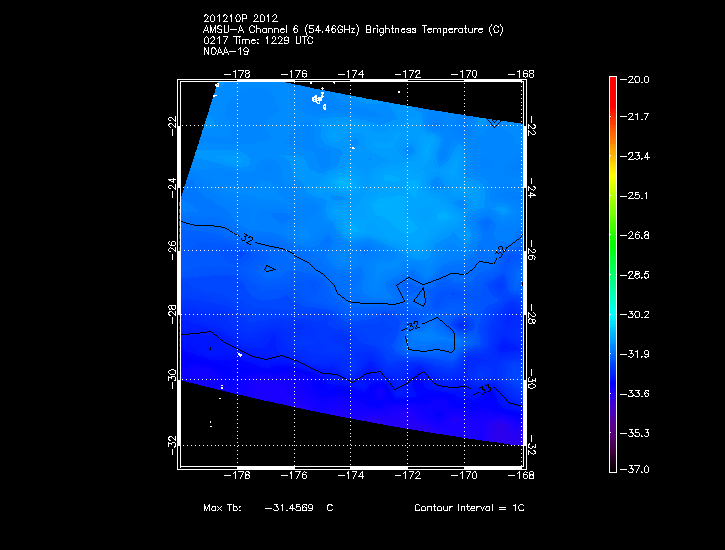This screenshot has height=550, width=725.
Task: Click the AMSU-A Channel 6 title text
Action: tap(352, 30)
